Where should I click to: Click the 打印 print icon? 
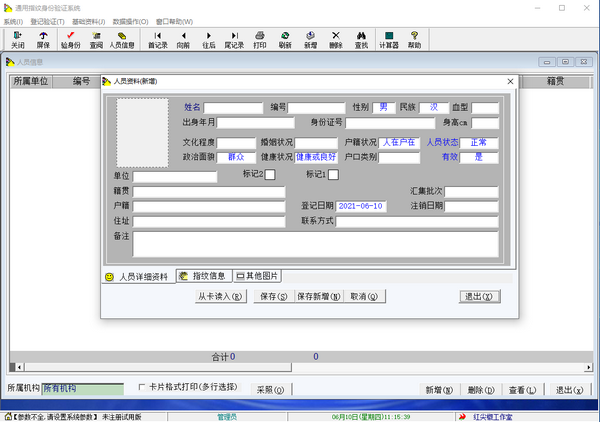(x=260, y=39)
